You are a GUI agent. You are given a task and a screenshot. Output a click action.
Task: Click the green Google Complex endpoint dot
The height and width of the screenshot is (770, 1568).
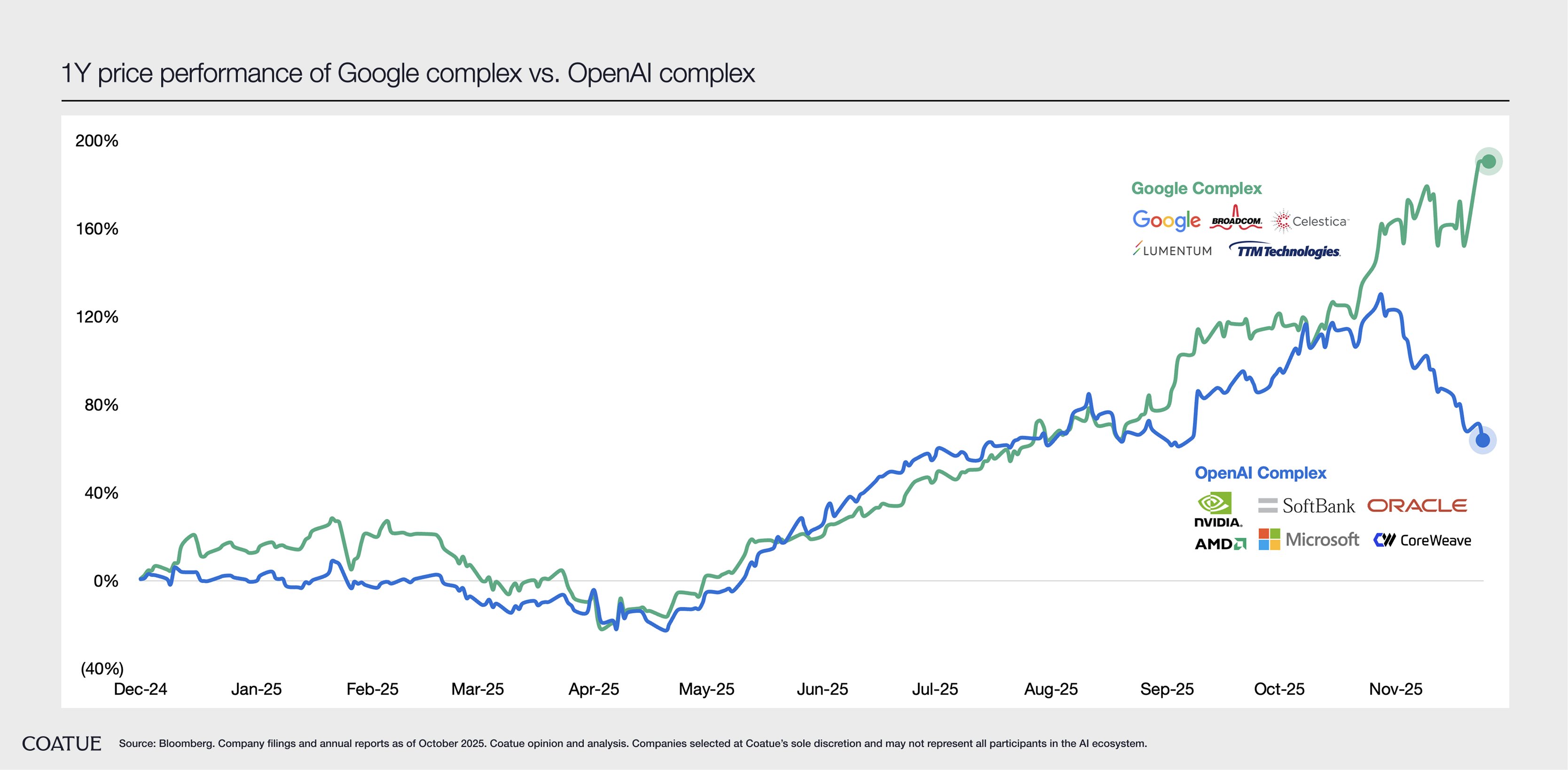[x=1488, y=161]
